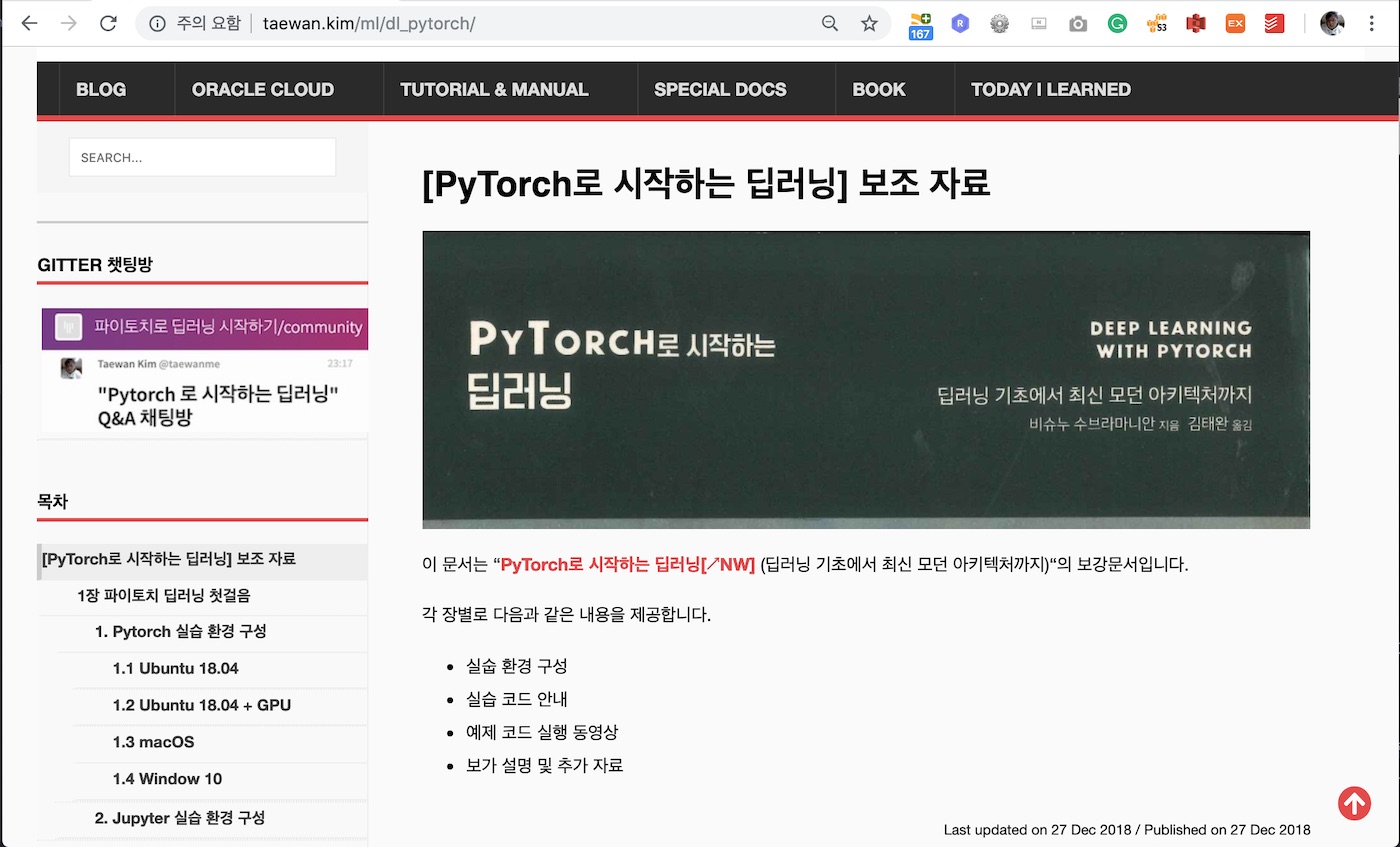1400x847 pixels.
Task: Go to 1장 파이토치 딥러닝 첫걸음
Action: pos(164,595)
